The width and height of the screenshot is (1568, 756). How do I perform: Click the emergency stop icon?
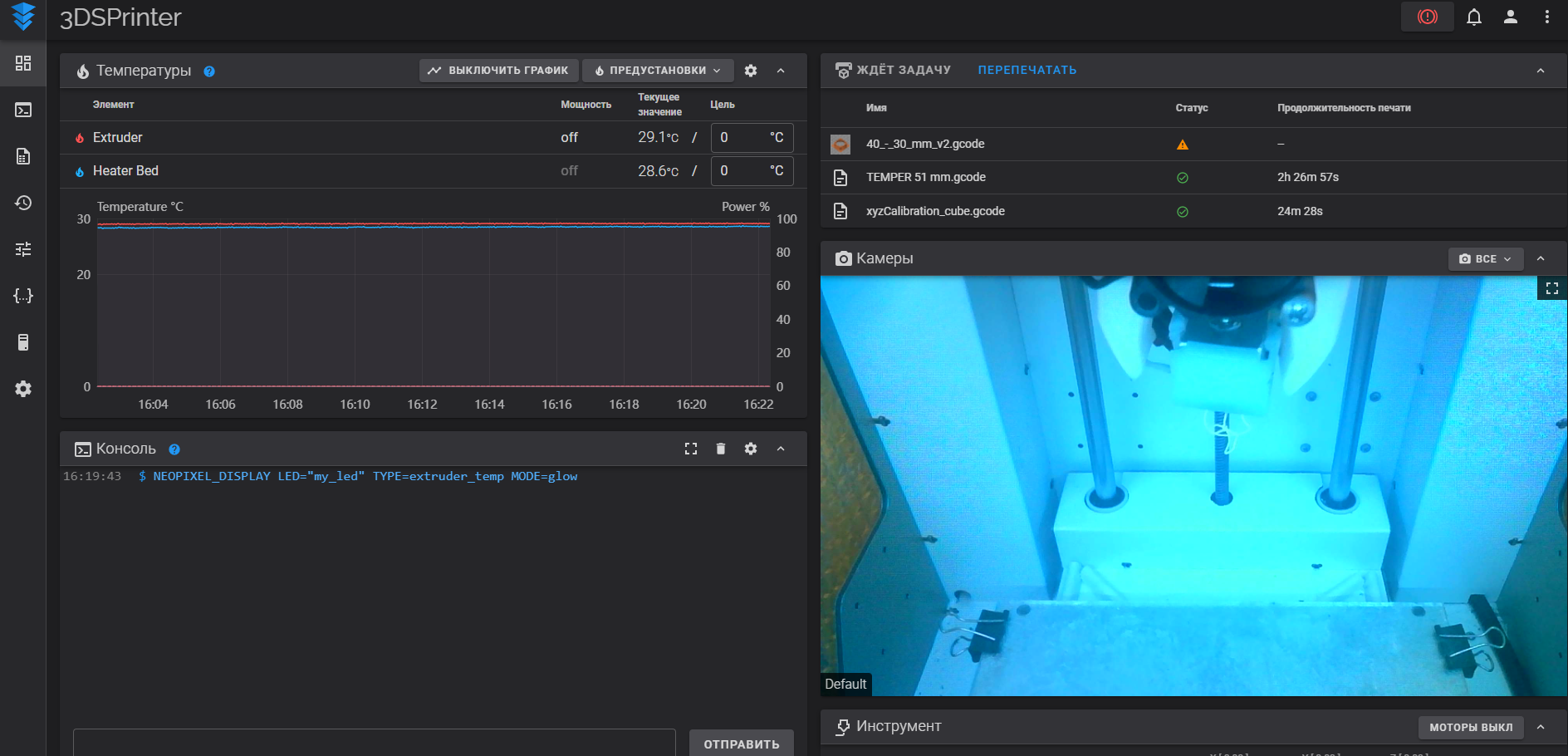(x=1427, y=17)
